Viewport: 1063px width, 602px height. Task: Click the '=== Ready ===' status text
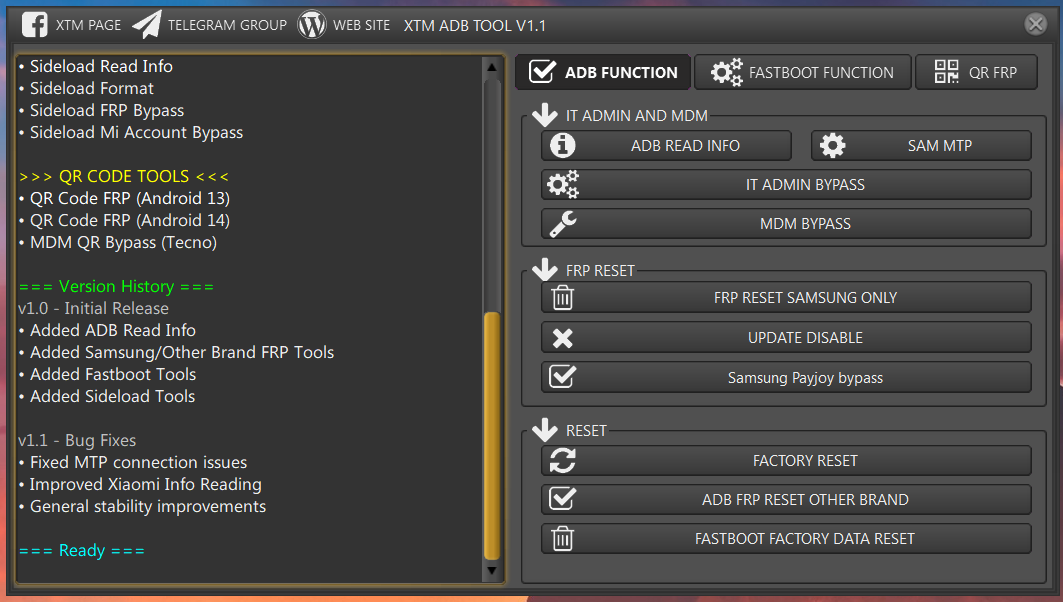click(x=81, y=550)
